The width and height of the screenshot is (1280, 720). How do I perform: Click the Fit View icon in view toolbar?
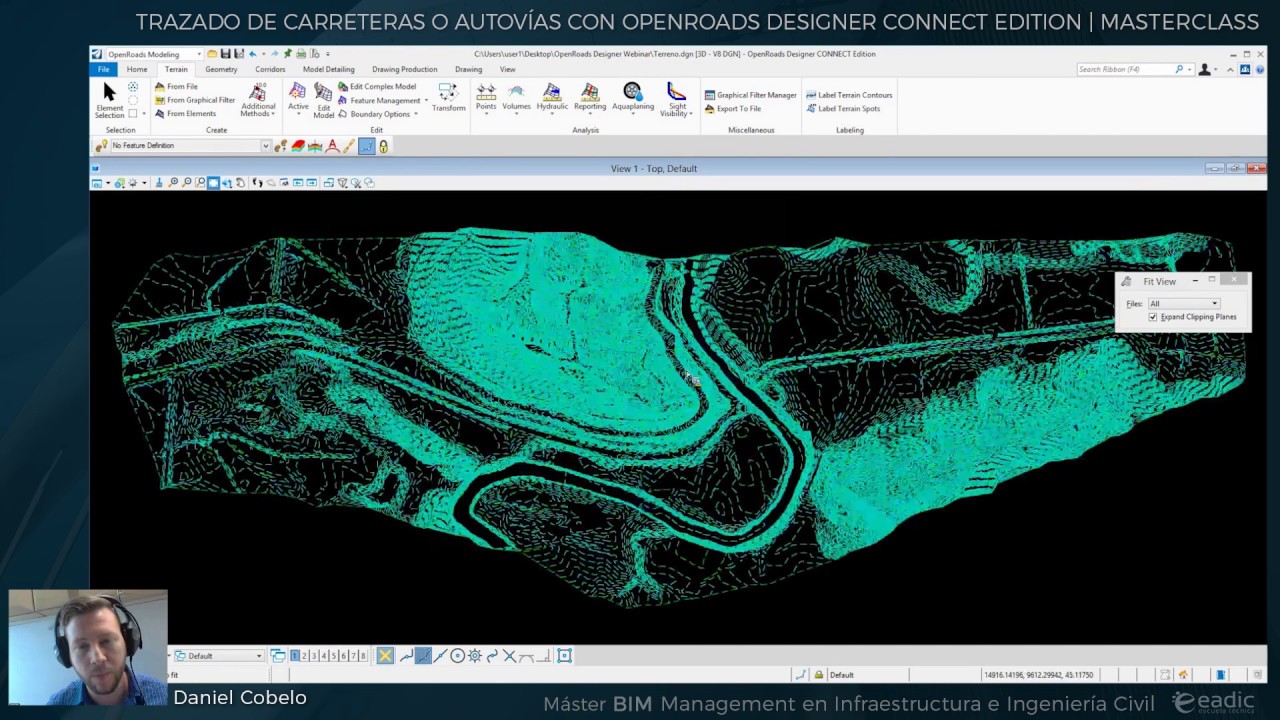click(x=213, y=183)
